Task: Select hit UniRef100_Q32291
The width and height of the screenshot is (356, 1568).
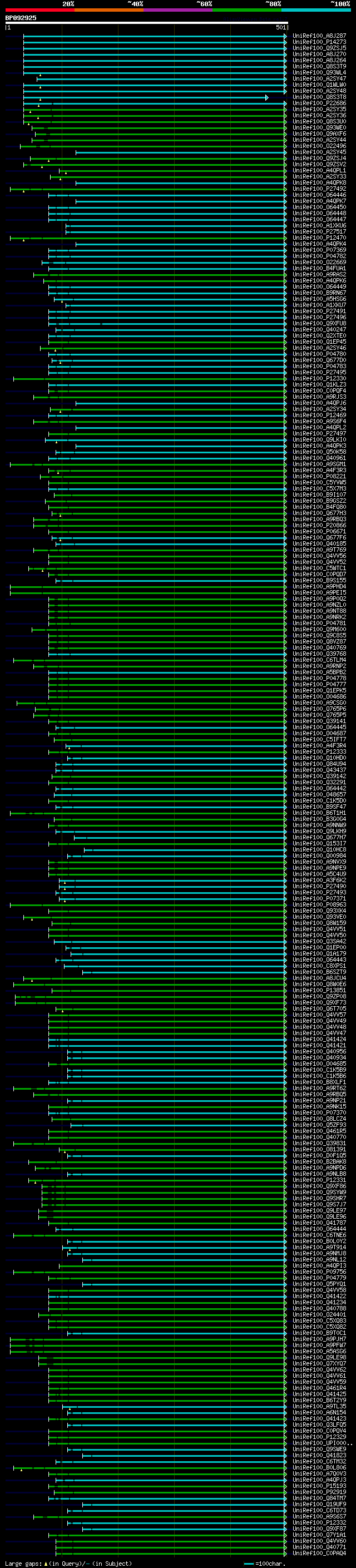Action: click(319, 782)
